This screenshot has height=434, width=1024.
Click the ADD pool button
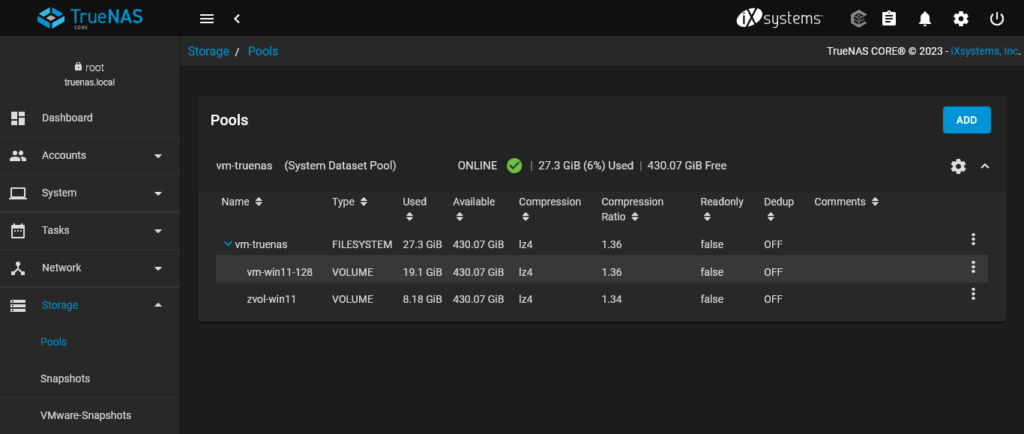pos(966,120)
